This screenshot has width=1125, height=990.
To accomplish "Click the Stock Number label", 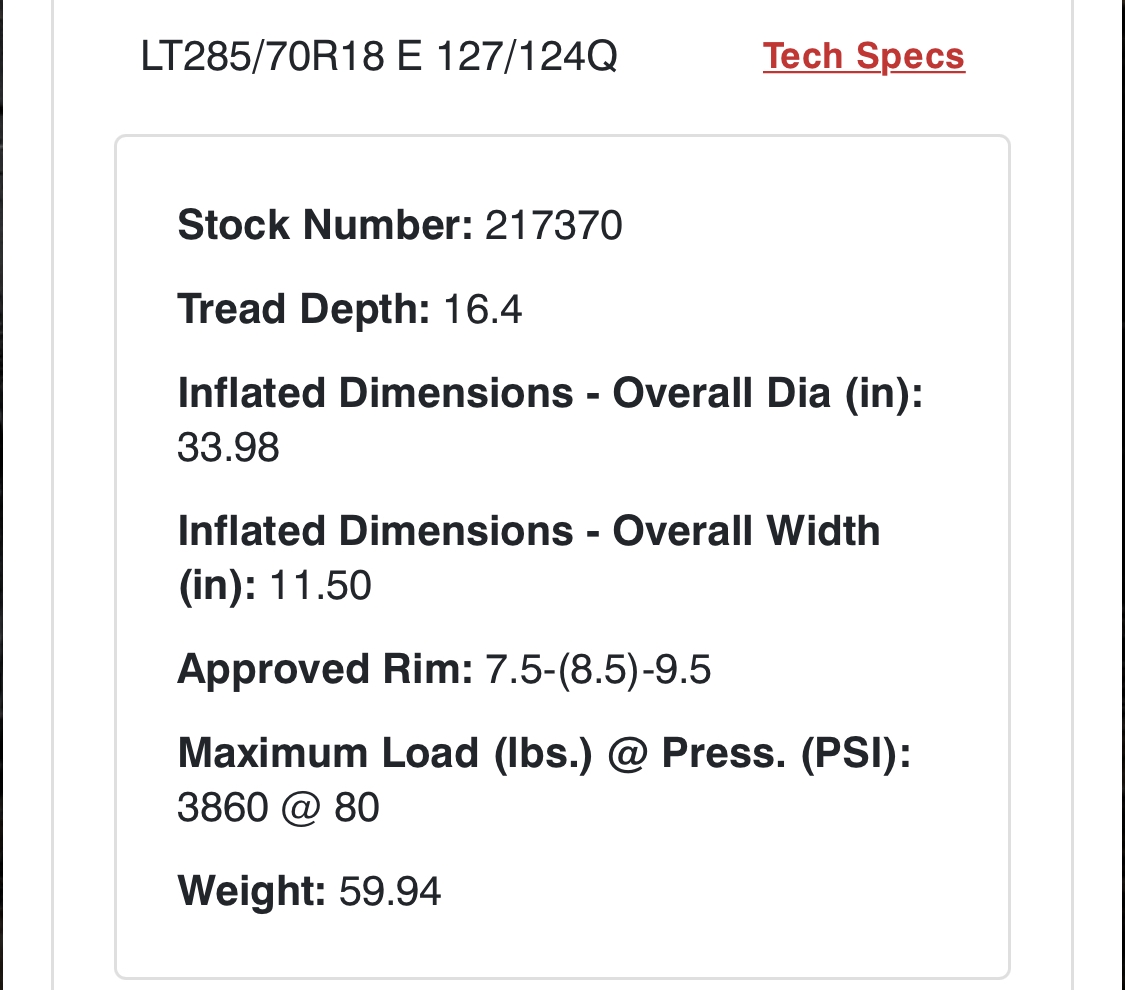I will (325, 225).
